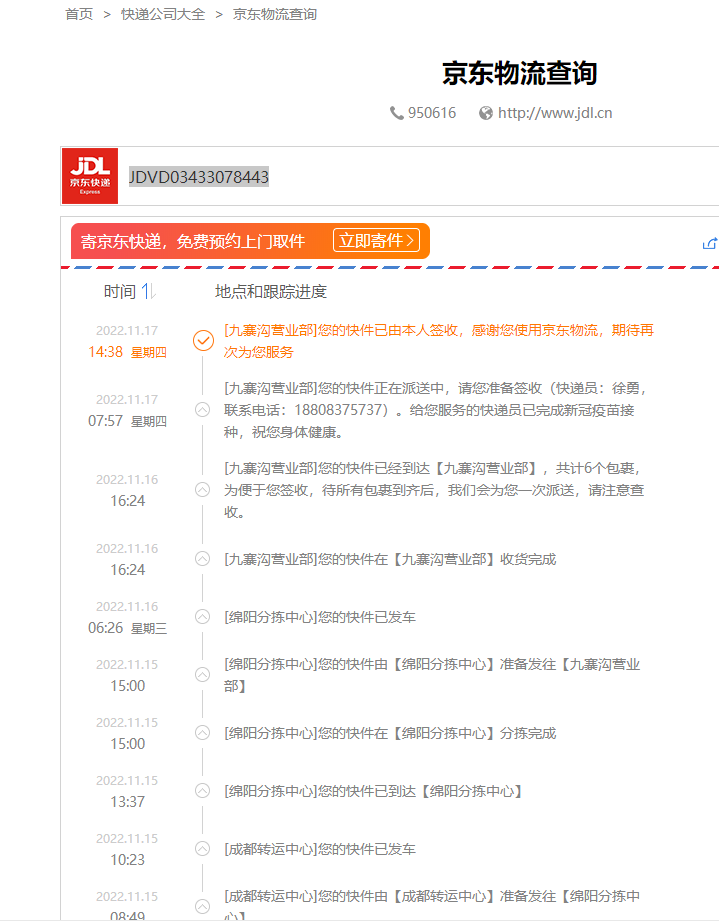
Task: Click courier phone 18808375737 text
Action: point(338,410)
